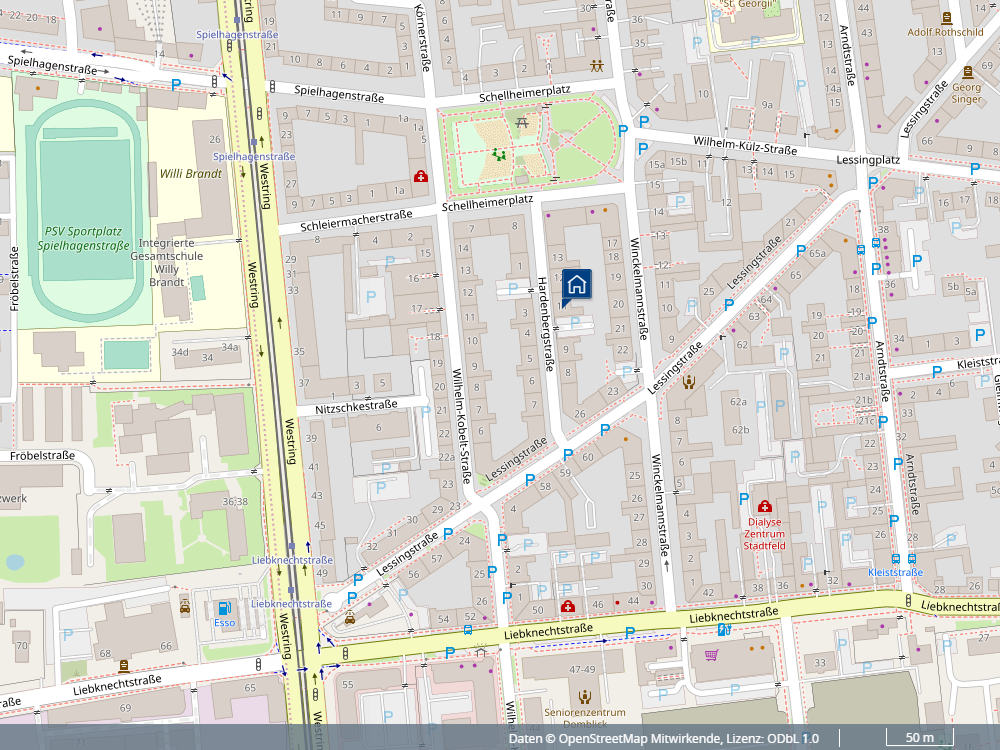Click the blue home marker on Hardenbergstraße

point(577,285)
